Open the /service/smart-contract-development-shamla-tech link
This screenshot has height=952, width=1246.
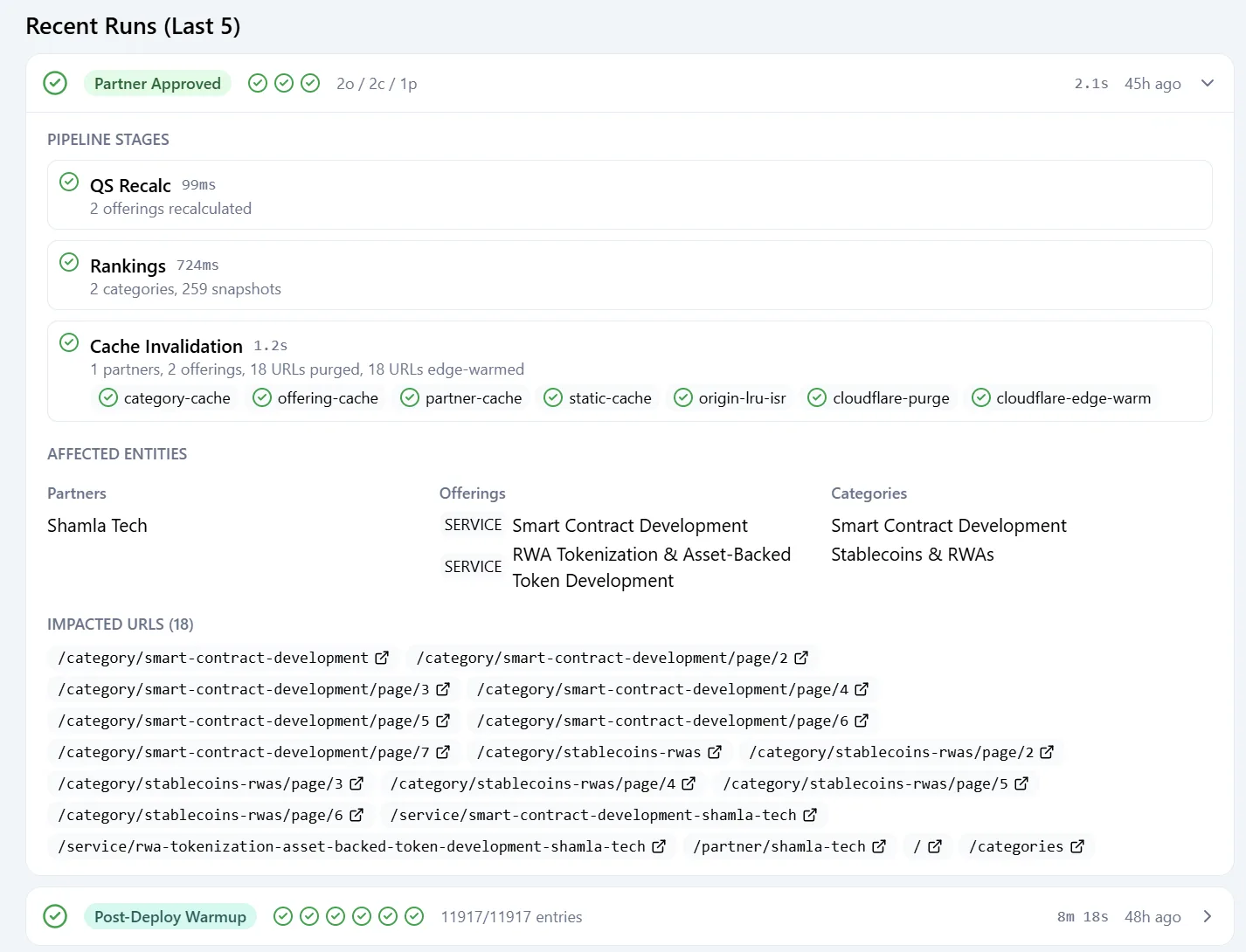click(603, 815)
